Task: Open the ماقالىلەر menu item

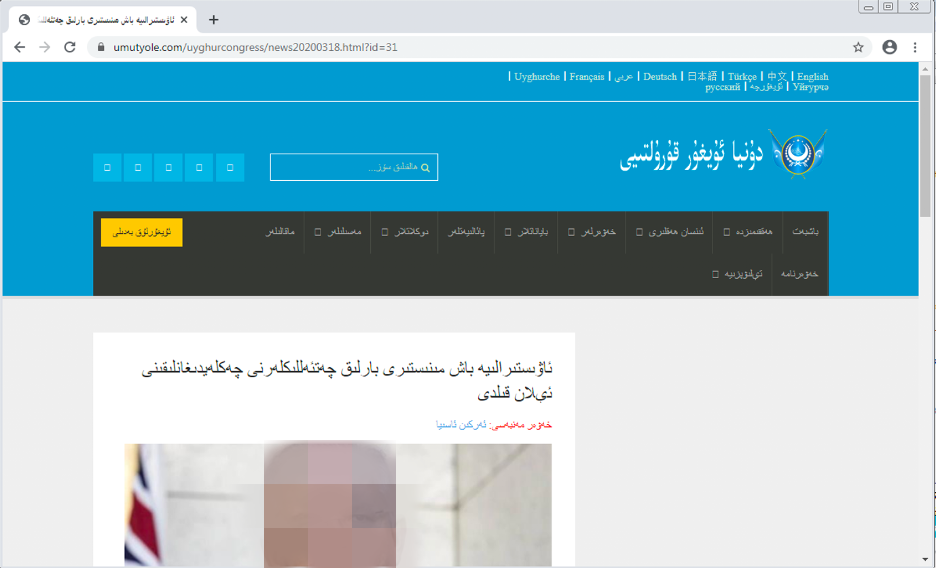Action: [x=280, y=231]
